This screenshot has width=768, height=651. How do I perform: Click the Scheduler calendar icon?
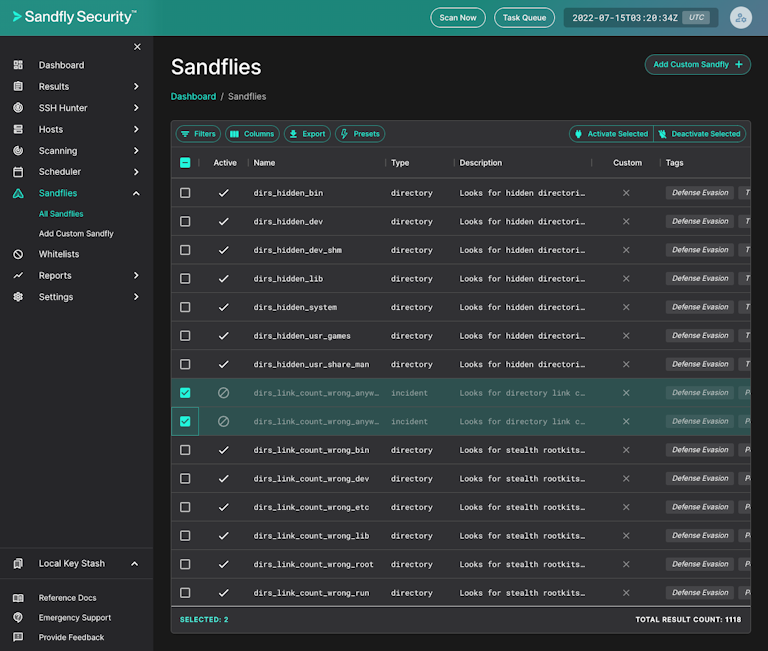pos(18,172)
